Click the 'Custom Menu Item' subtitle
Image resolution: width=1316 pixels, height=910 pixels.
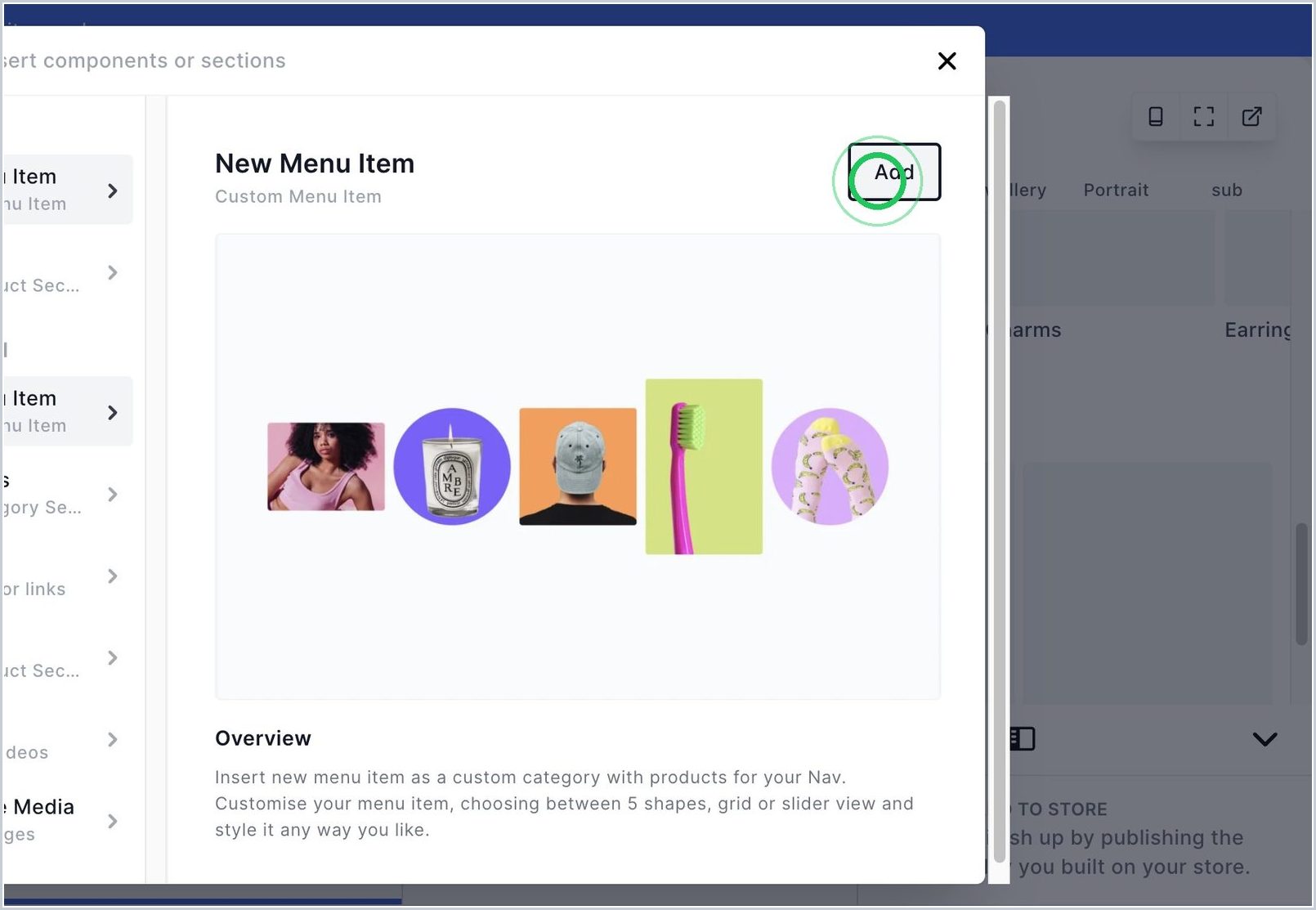[x=298, y=196]
